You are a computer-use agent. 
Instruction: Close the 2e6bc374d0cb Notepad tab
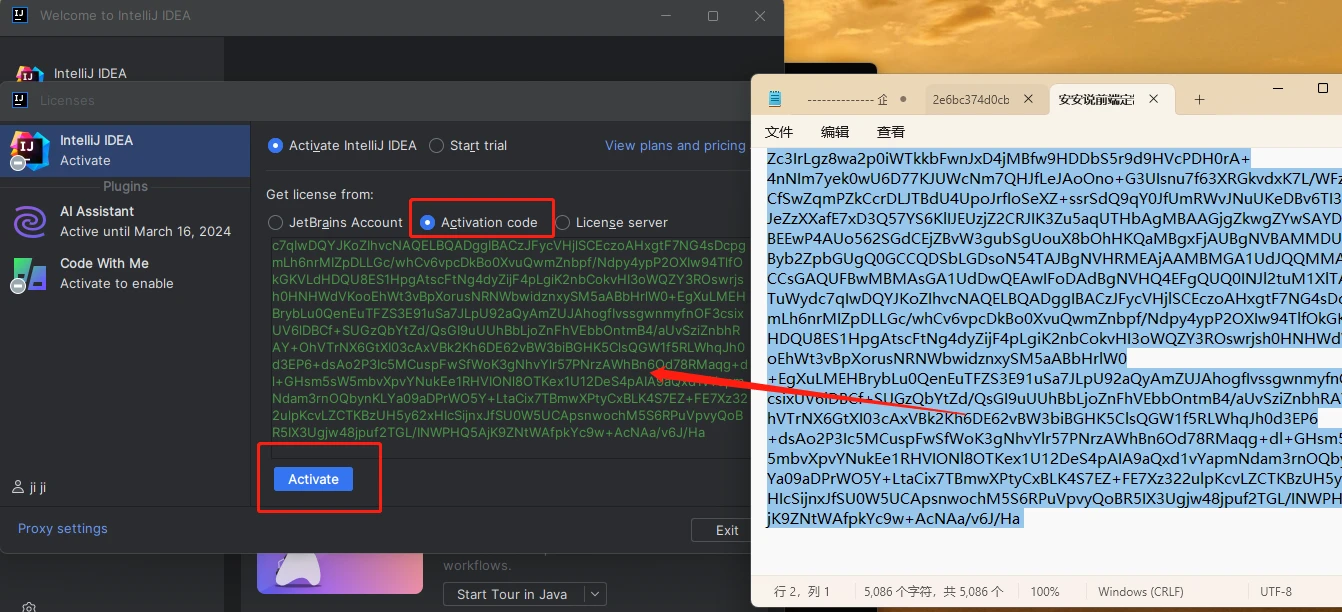tap(1029, 100)
